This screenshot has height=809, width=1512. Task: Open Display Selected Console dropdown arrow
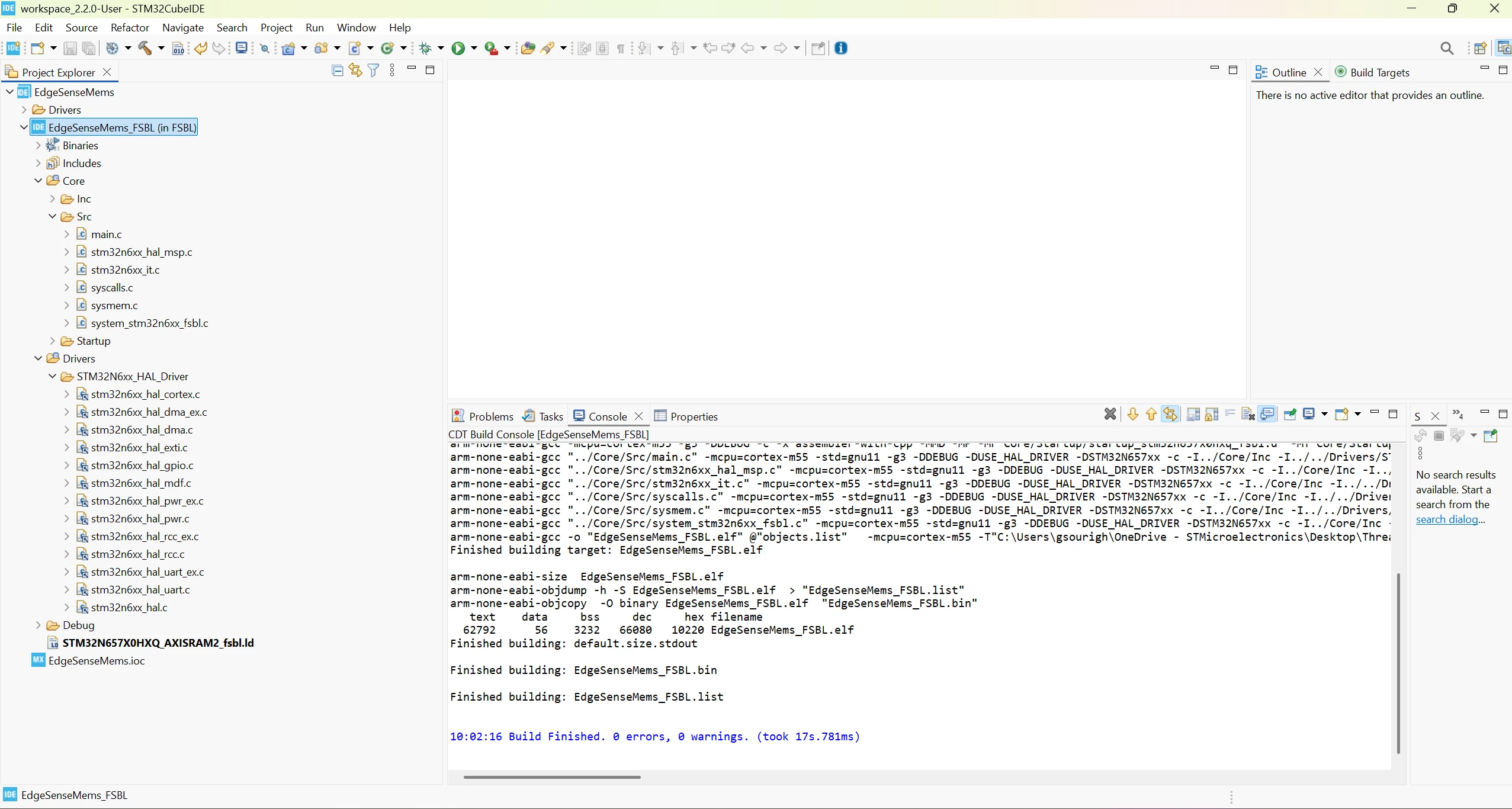(x=1324, y=414)
